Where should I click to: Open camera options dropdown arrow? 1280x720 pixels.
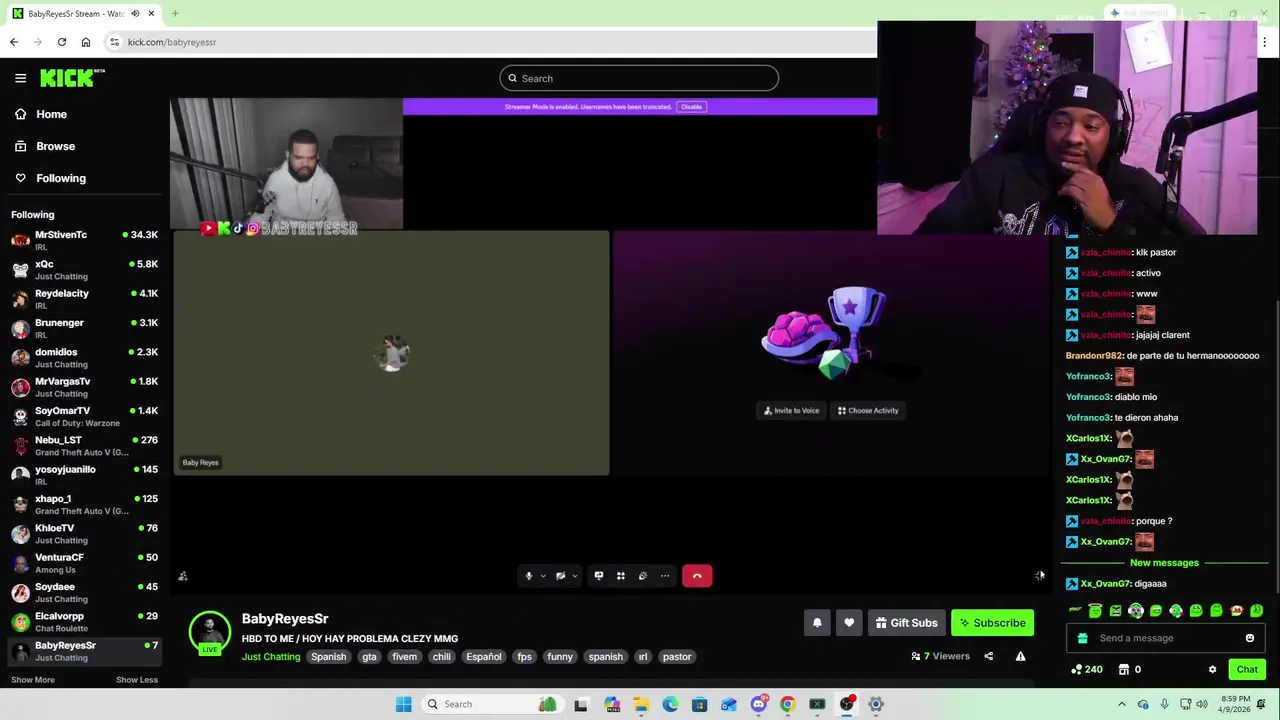(574, 576)
